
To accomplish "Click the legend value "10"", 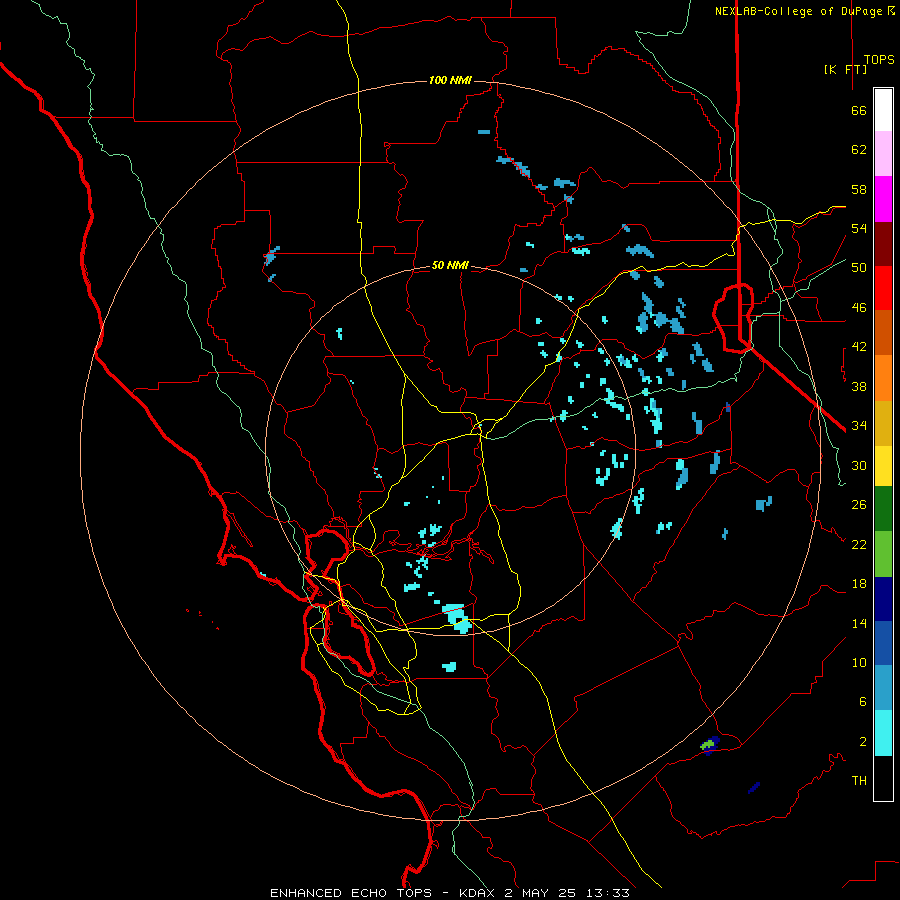I will click(859, 663).
